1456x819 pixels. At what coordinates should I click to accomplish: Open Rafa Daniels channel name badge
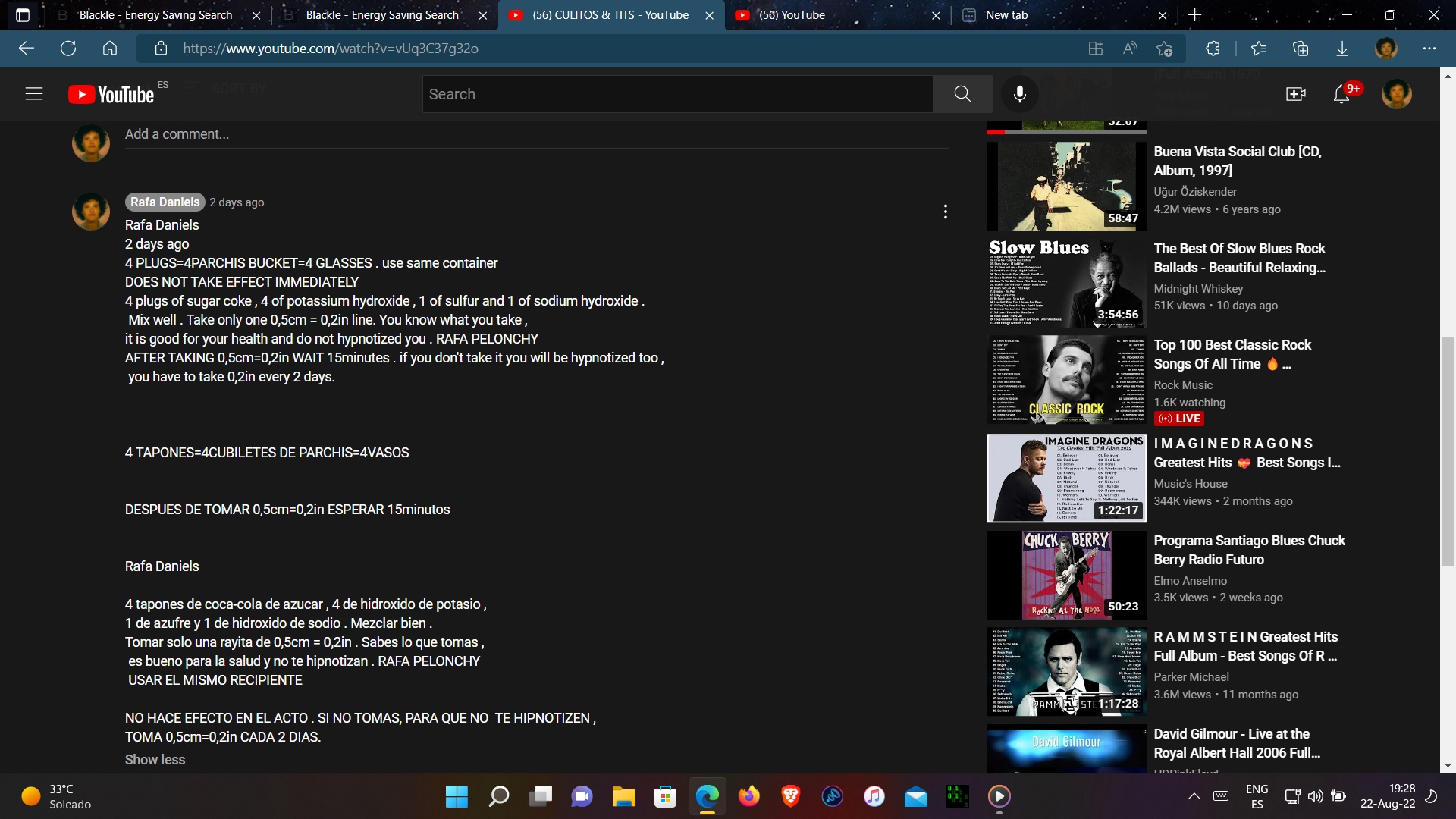165,202
